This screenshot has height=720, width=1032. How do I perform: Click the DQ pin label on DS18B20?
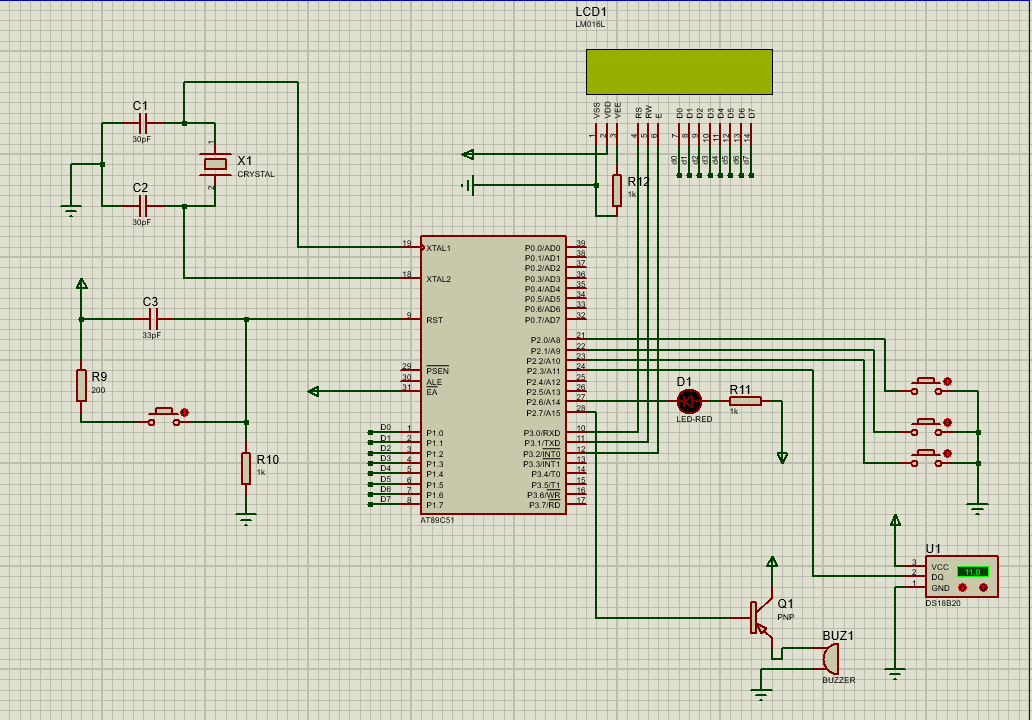click(937, 577)
